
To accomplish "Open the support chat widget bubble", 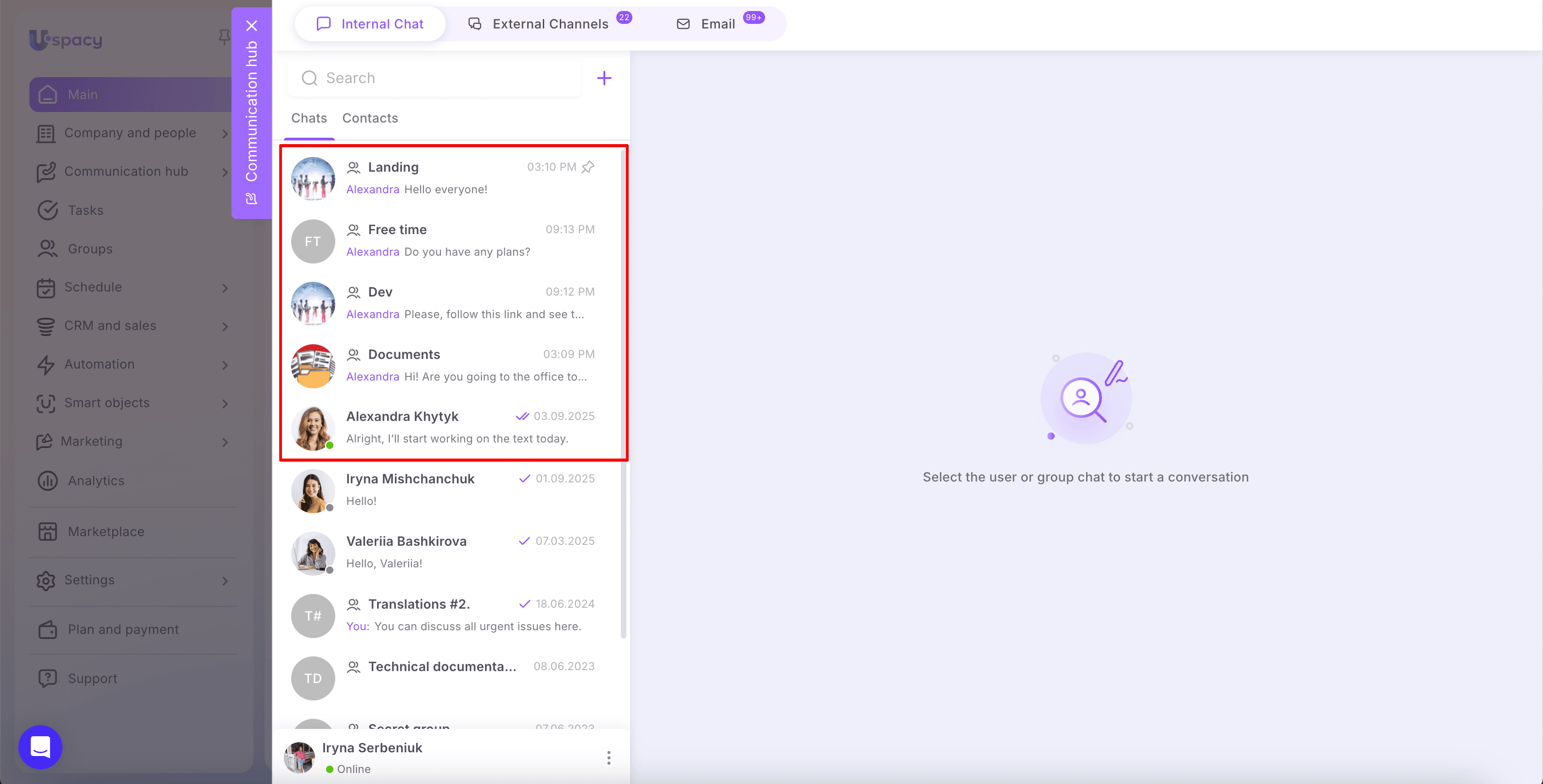I will (40, 747).
